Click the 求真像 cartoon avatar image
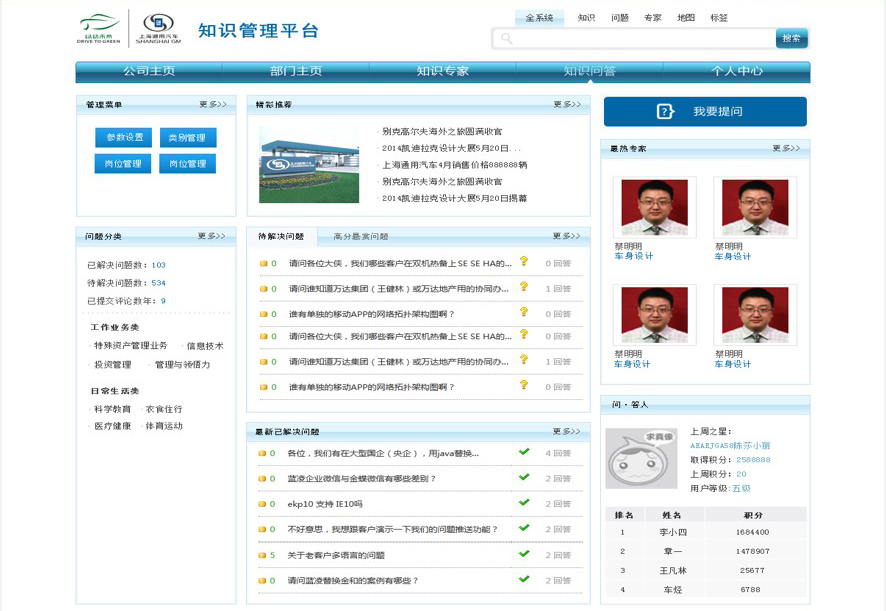The height and width of the screenshot is (611, 886). point(640,459)
